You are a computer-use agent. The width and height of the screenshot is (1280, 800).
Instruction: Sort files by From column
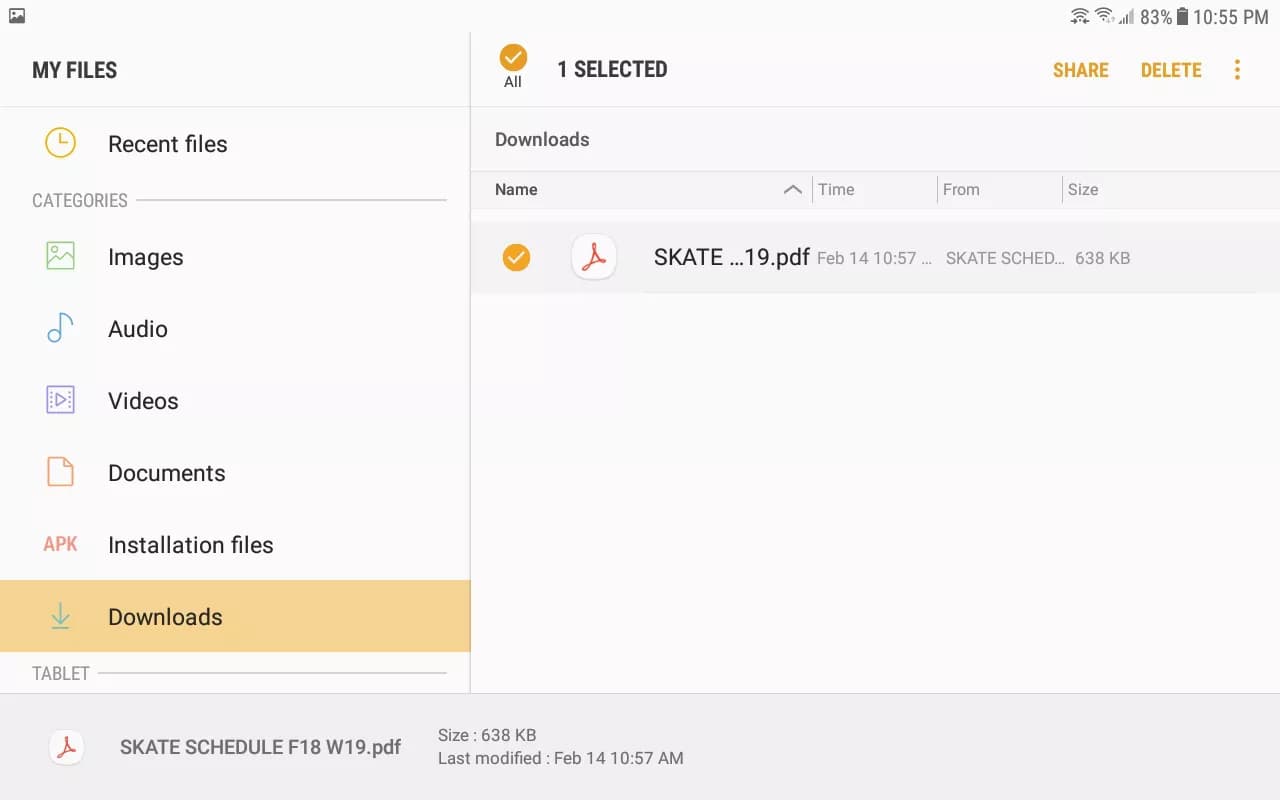click(x=961, y=189)
